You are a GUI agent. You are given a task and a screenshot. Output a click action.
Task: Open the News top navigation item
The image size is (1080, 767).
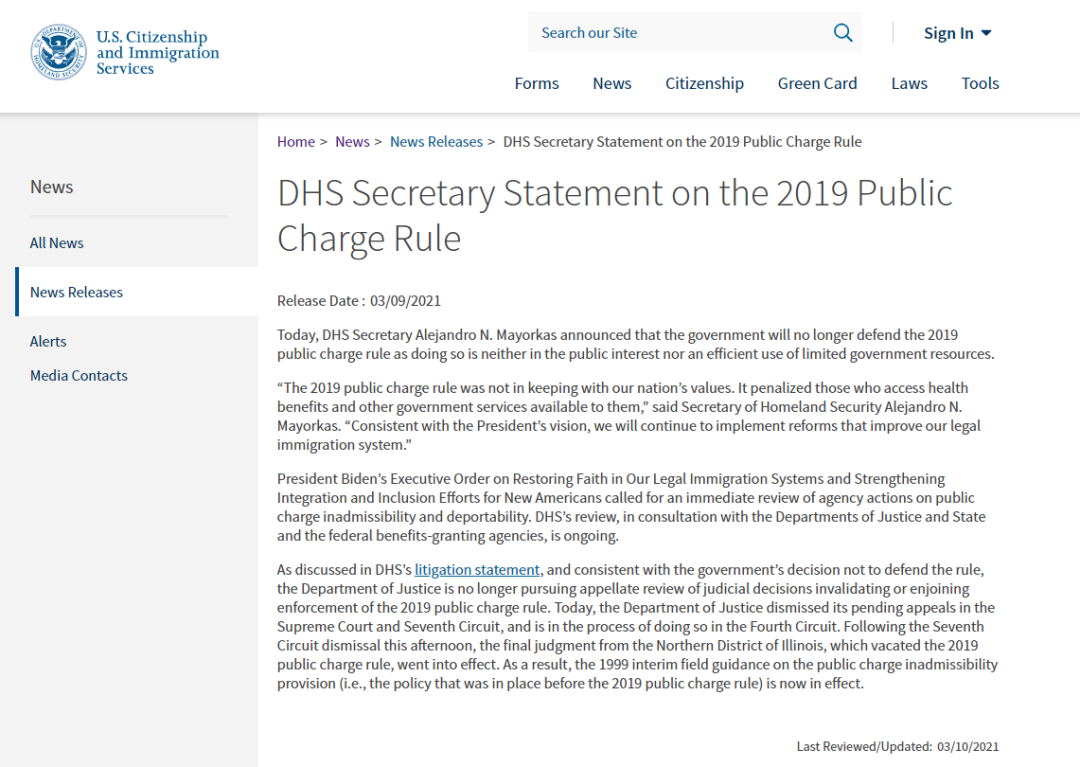[x=612, y=83]
